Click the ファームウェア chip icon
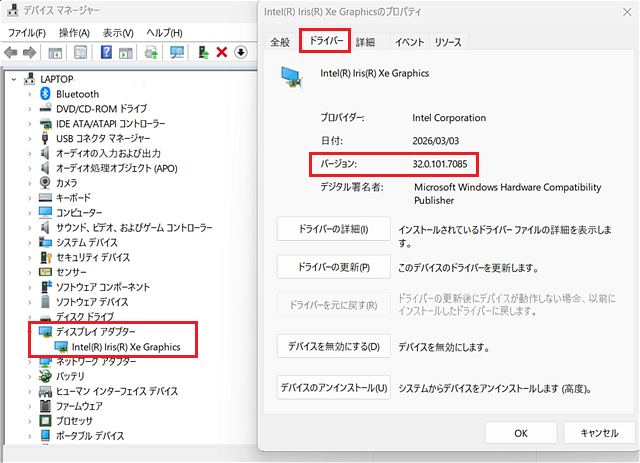The height and width of the screenshot is (463, 640). [x=45, y=406]
